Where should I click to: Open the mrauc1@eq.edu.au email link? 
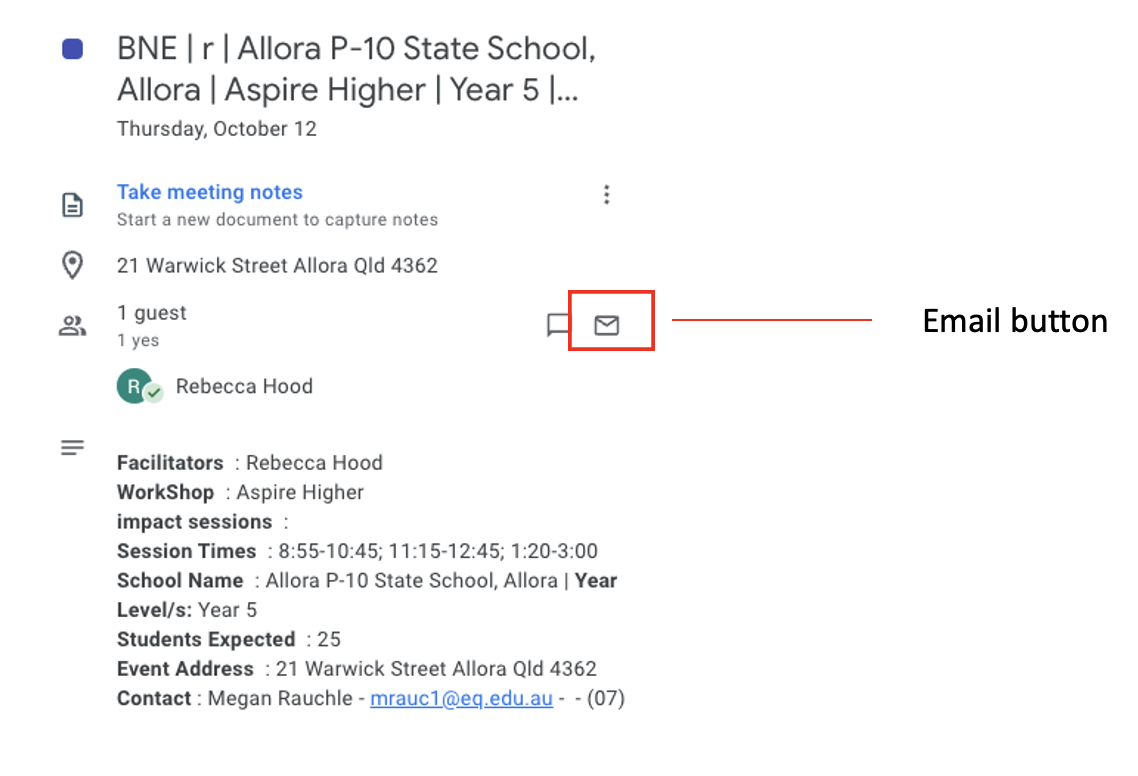pos(462,698)
